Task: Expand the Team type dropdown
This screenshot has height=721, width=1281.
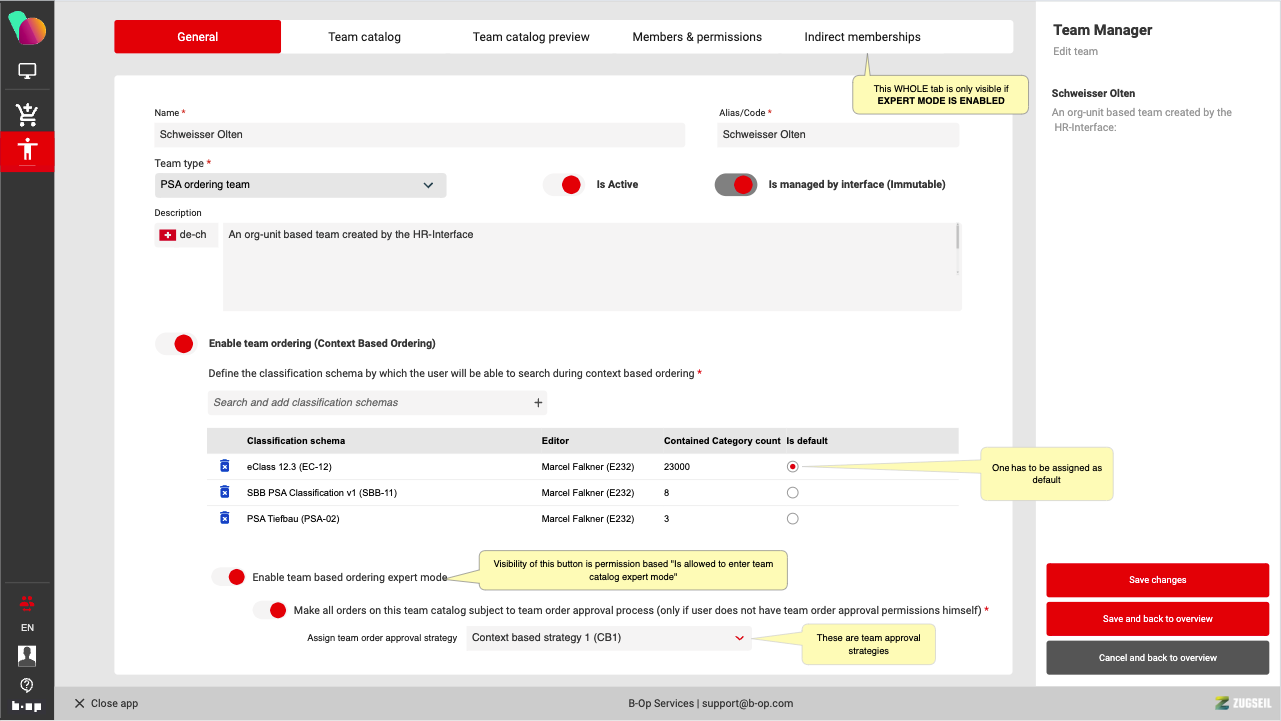Action: tap(301, 185)
